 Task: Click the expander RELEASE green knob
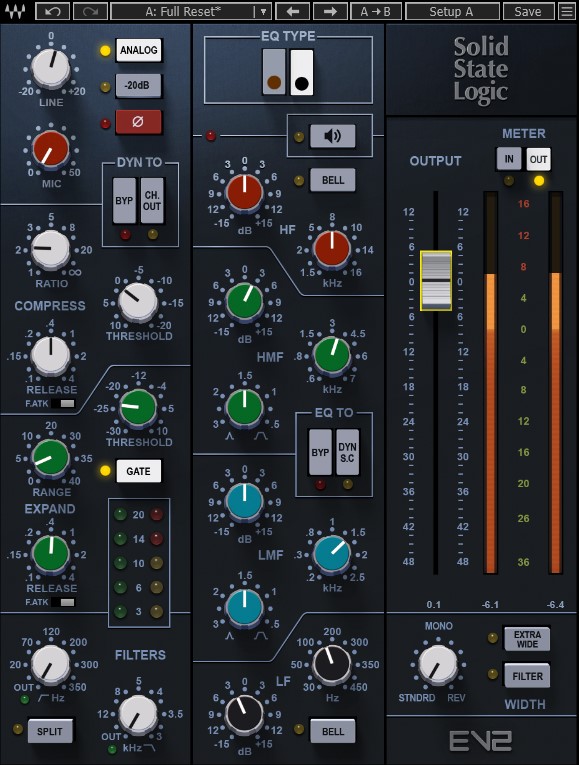51,554
